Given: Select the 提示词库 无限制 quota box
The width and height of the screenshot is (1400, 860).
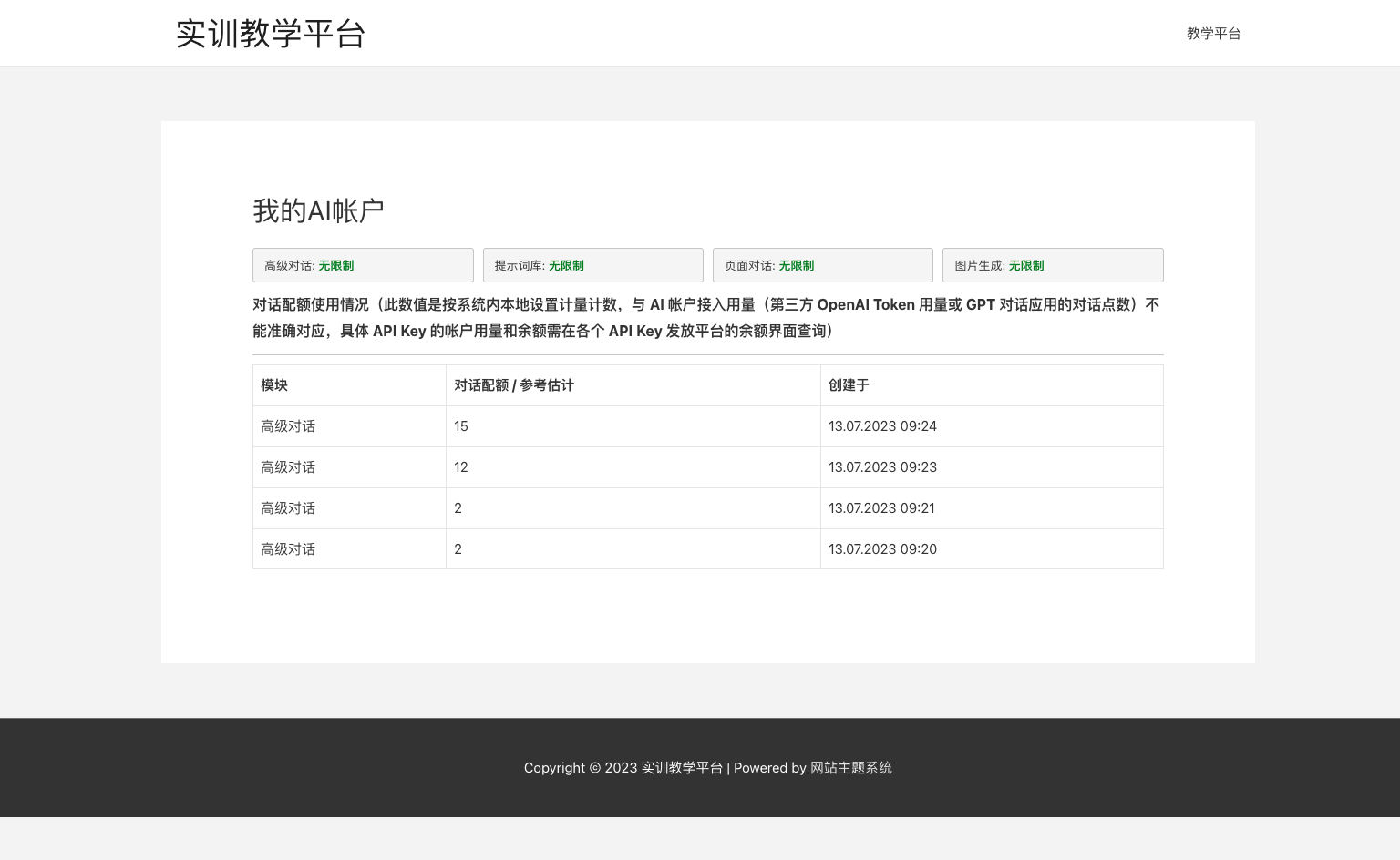Looking at the screenshot, I should click(x=592, y=265).
